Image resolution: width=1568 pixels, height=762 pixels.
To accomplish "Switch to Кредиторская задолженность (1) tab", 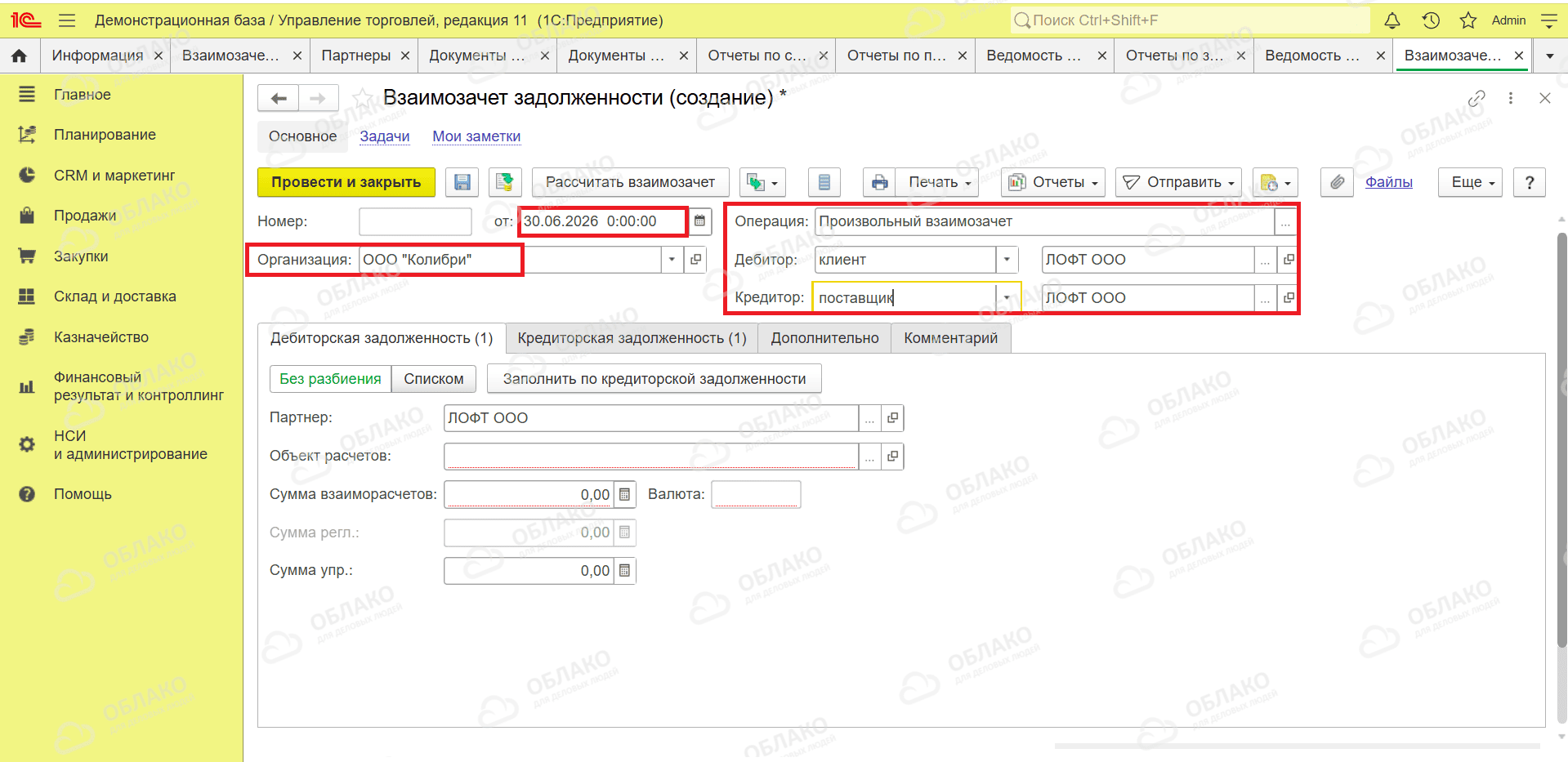I will tap(632, 338).
